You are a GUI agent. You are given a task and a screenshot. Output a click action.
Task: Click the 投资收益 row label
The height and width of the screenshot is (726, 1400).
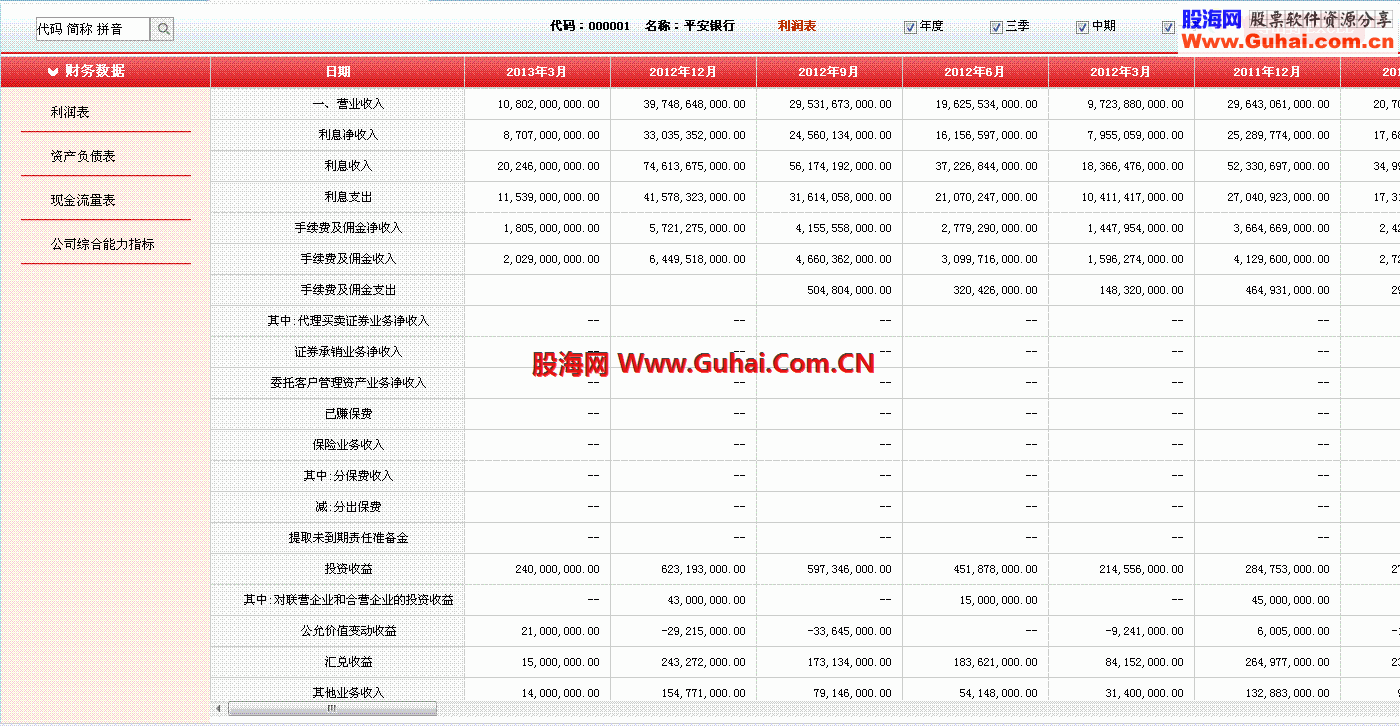point(348,569)
